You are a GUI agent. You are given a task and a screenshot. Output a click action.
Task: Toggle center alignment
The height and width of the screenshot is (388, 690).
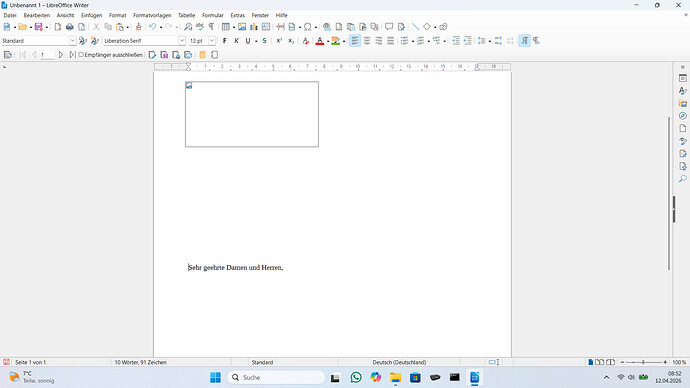click(367, 41)
